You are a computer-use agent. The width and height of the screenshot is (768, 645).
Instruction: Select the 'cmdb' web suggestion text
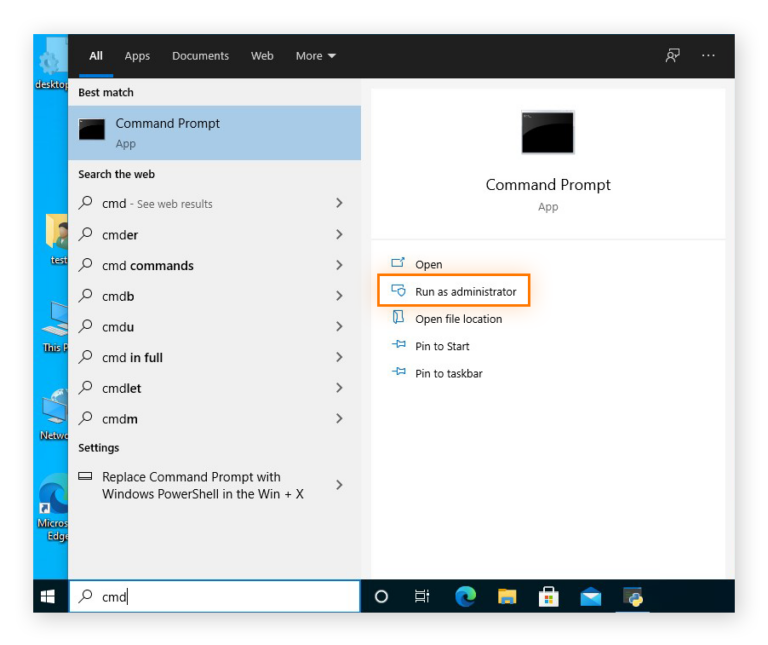click(x=118, y=296)
